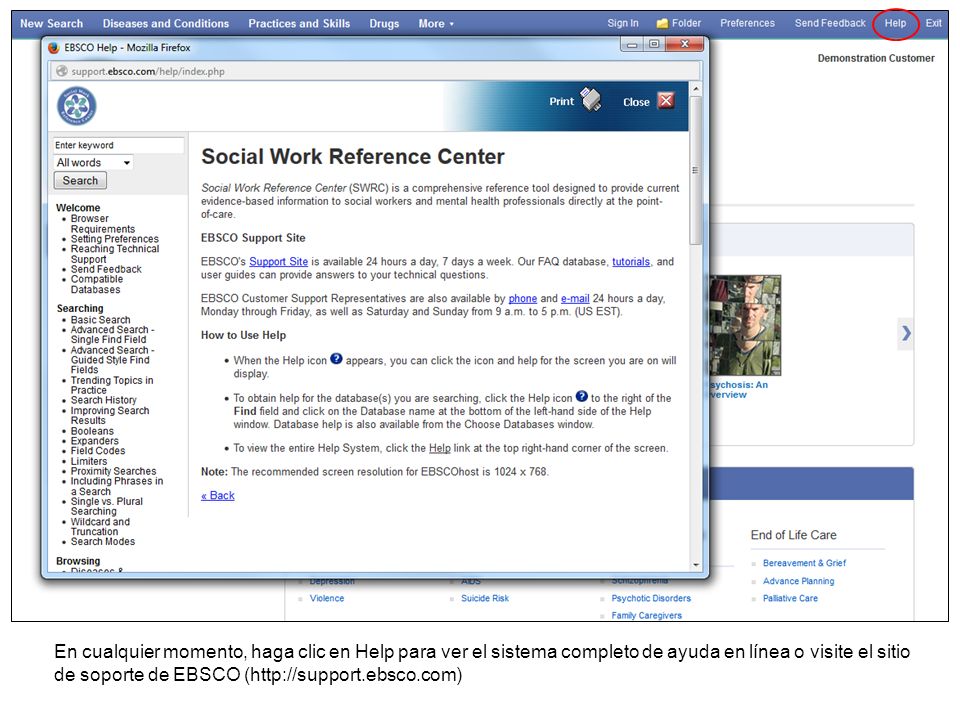Open Bereavement & Grief link

click(804, 563)
